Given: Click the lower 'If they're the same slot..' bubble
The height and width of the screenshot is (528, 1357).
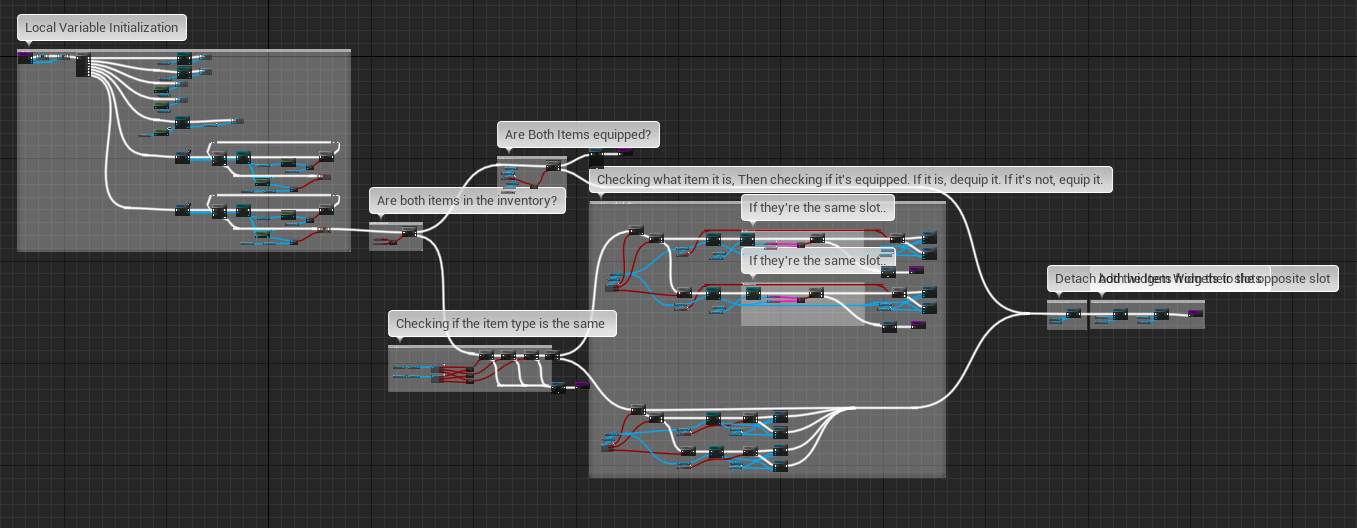Looking at the screenshot, I should pos(818,261).
